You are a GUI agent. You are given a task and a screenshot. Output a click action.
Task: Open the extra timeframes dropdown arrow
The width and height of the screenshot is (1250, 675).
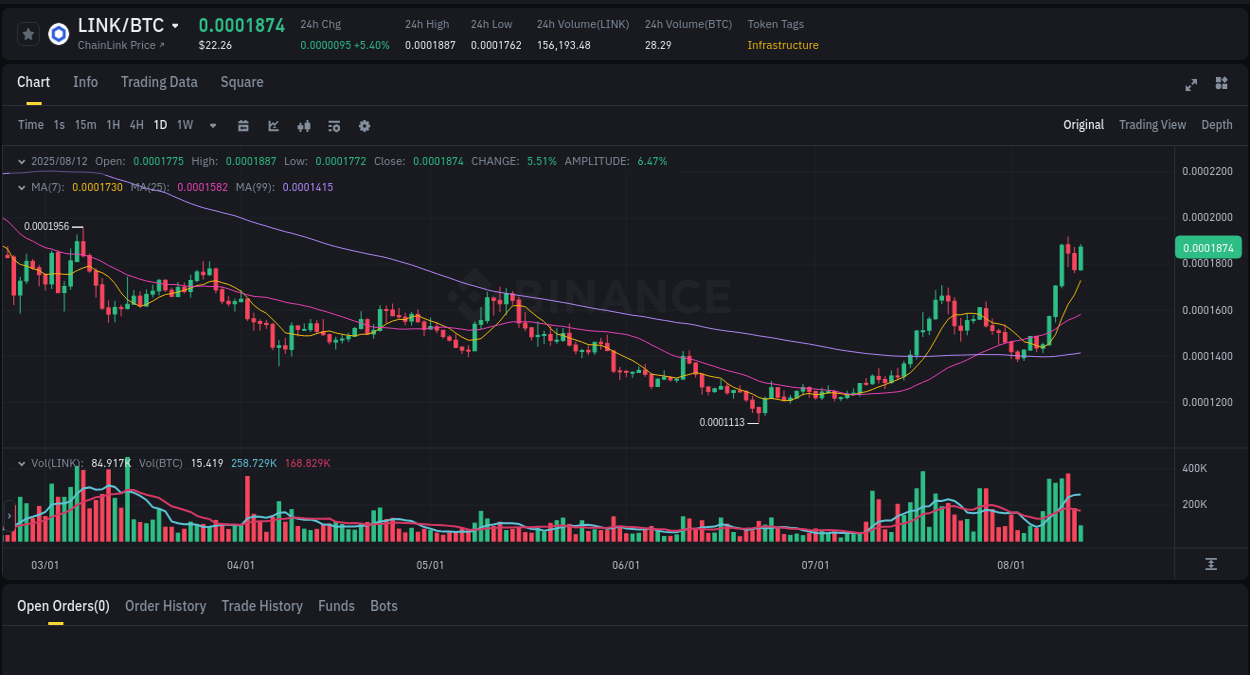pos(212,125)
